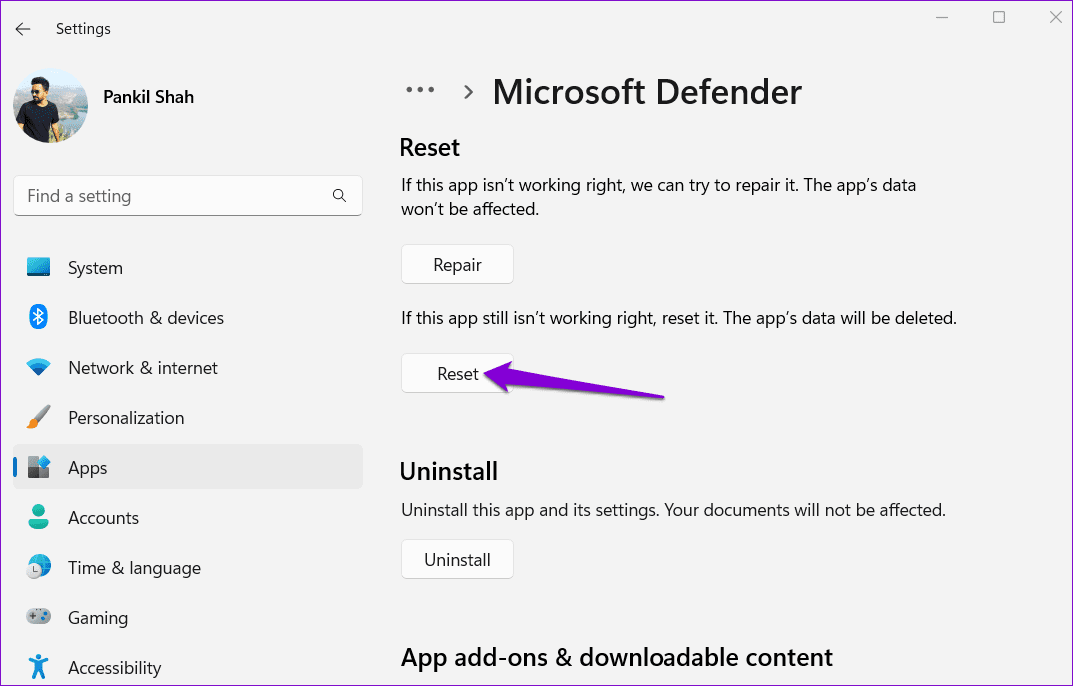The image size is (1073, 686).
Task: Click the Repair button
Action: point(457,264)
